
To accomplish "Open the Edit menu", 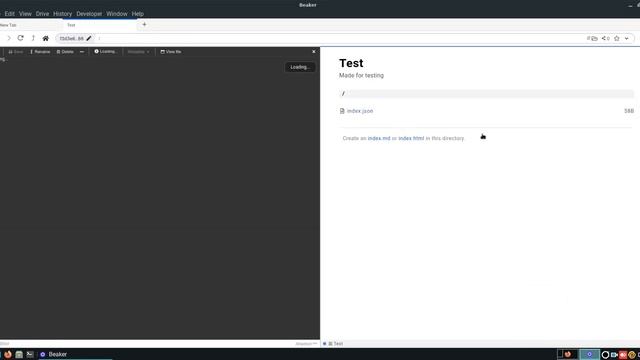I will tap(10, 13).
